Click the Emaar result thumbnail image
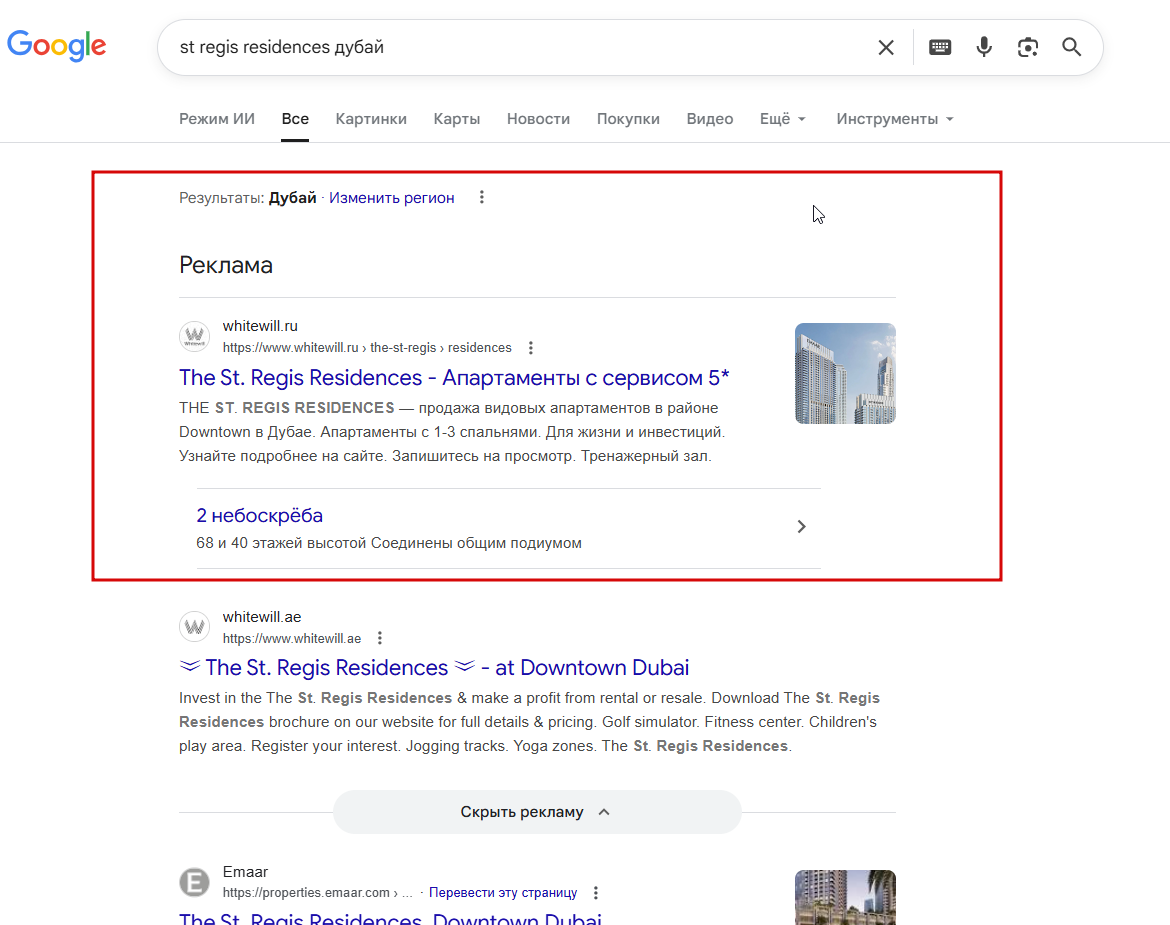Image resolution: width=1170 pixels, height=925 pixels. pos(845,897)
